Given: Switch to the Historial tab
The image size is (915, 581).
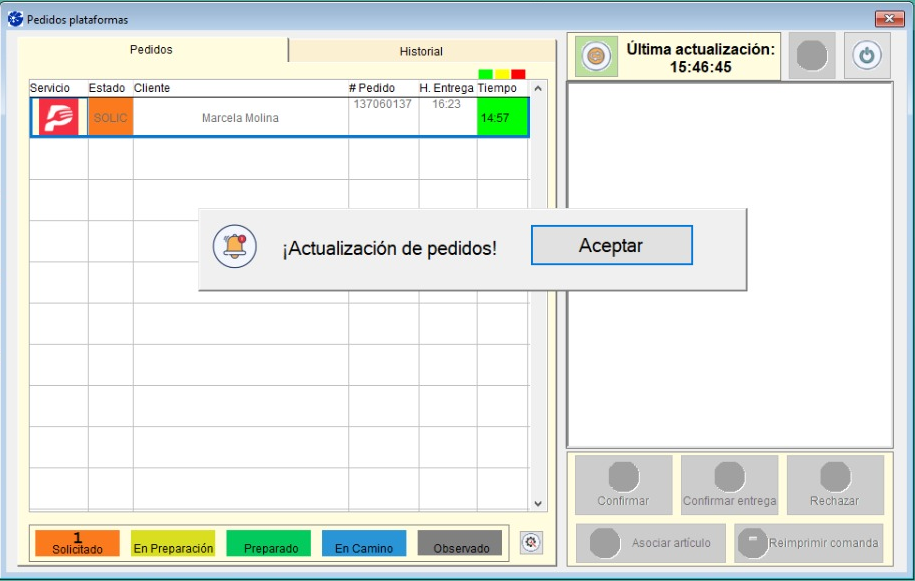Looking at the screenshot, I should pos(421,51).
